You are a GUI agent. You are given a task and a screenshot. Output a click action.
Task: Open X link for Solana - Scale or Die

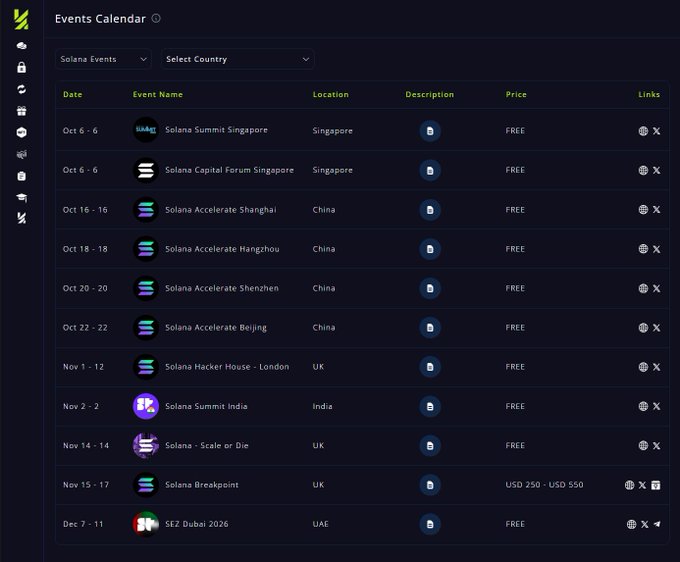pos(657,445)
